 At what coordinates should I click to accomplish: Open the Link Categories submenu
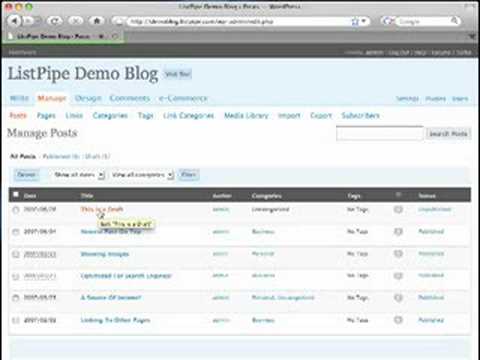pyautogui.click(x=188, y=116)
